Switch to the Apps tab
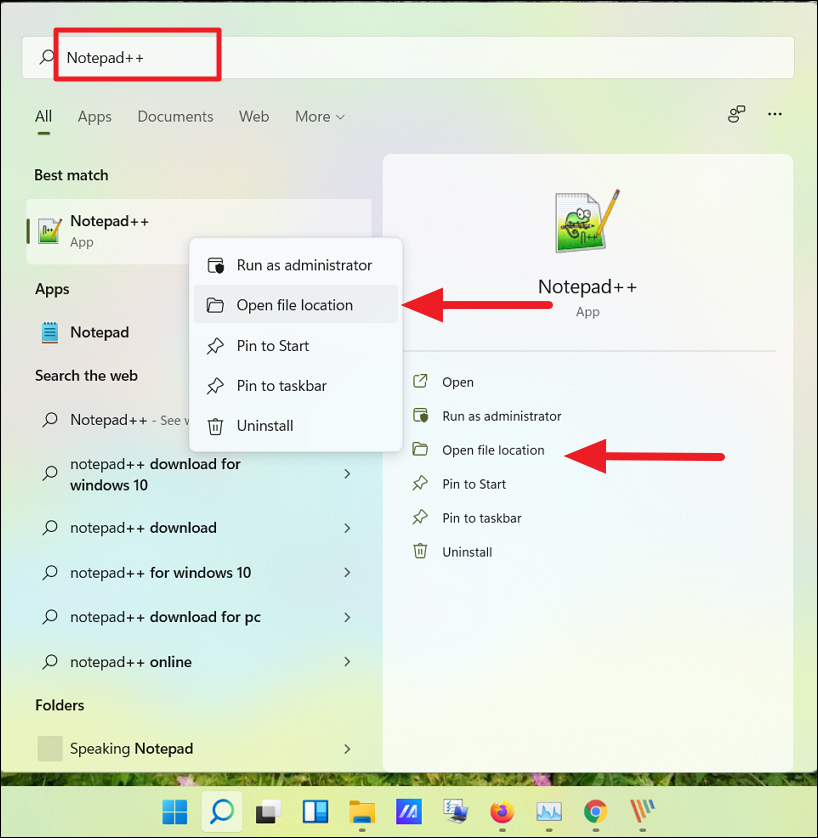The height and width of the screenshot is (838, 818). coord(94,116)
